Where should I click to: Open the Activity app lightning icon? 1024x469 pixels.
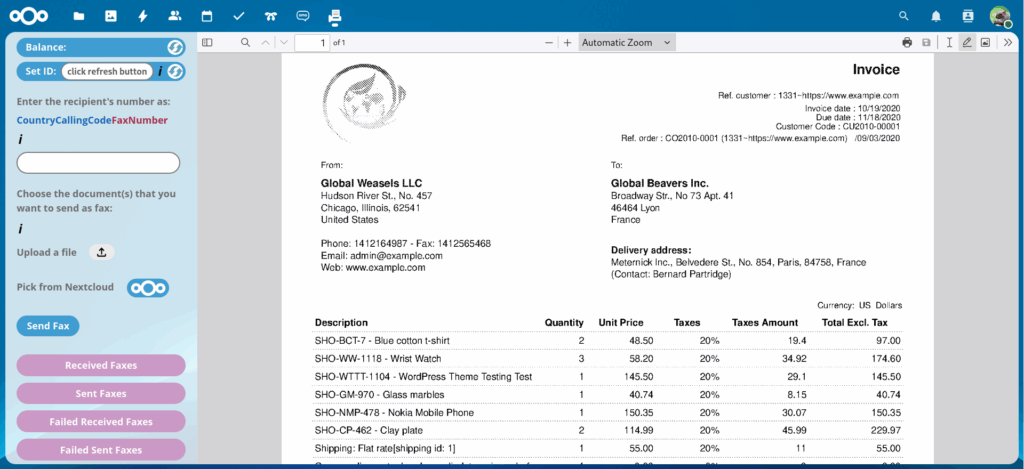pyautogui.click(x=143, y=16)
